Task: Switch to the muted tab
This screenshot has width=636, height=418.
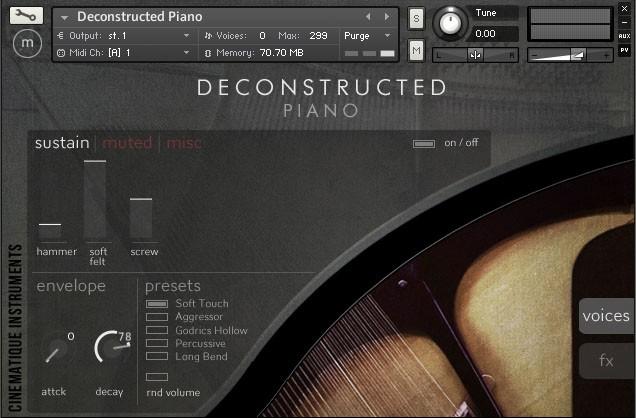Action: tap(127, 143)
